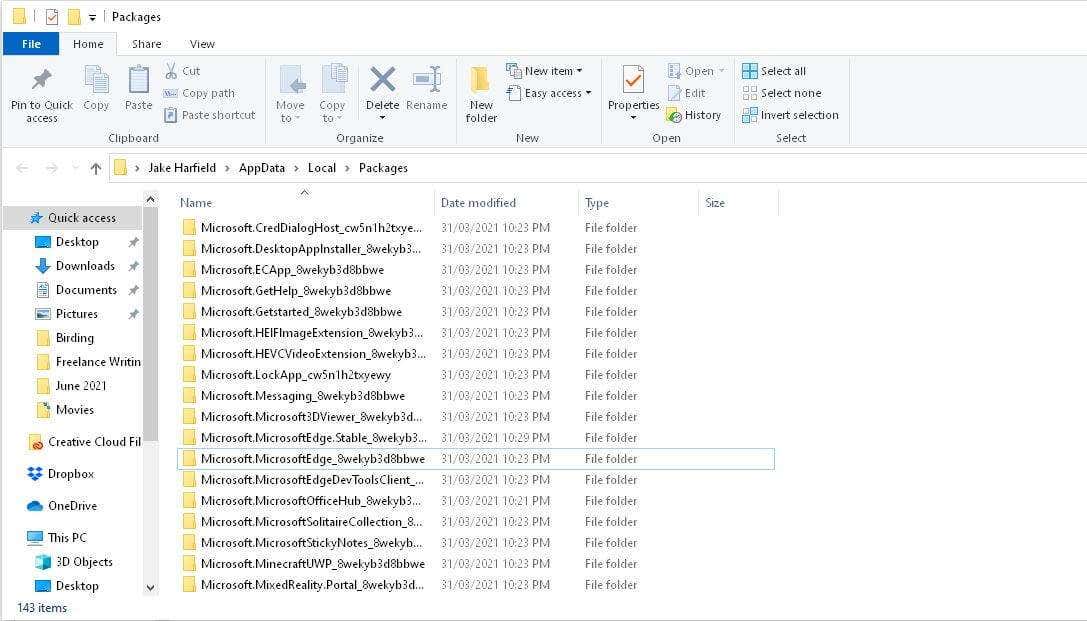Click Packages breadcrumb segment

coord(383,168)
